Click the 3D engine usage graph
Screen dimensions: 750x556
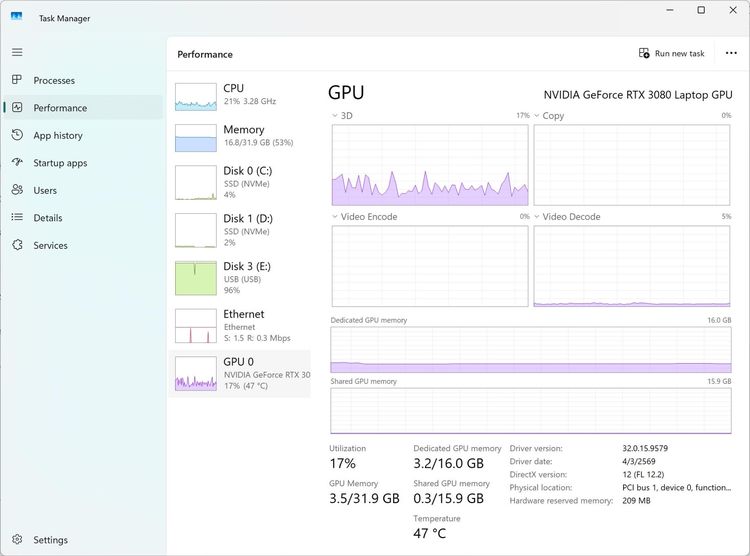pos(430,165)
